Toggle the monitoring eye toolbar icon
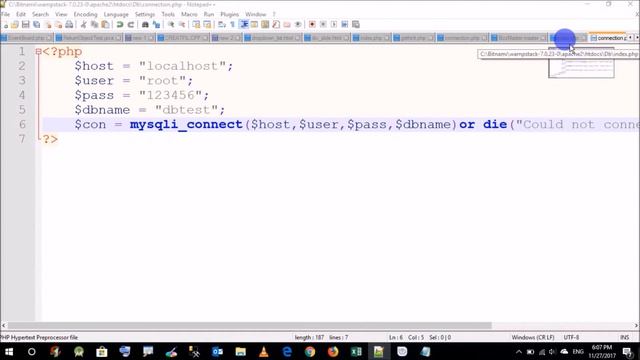The image size is (640, 360). point(298,24)
